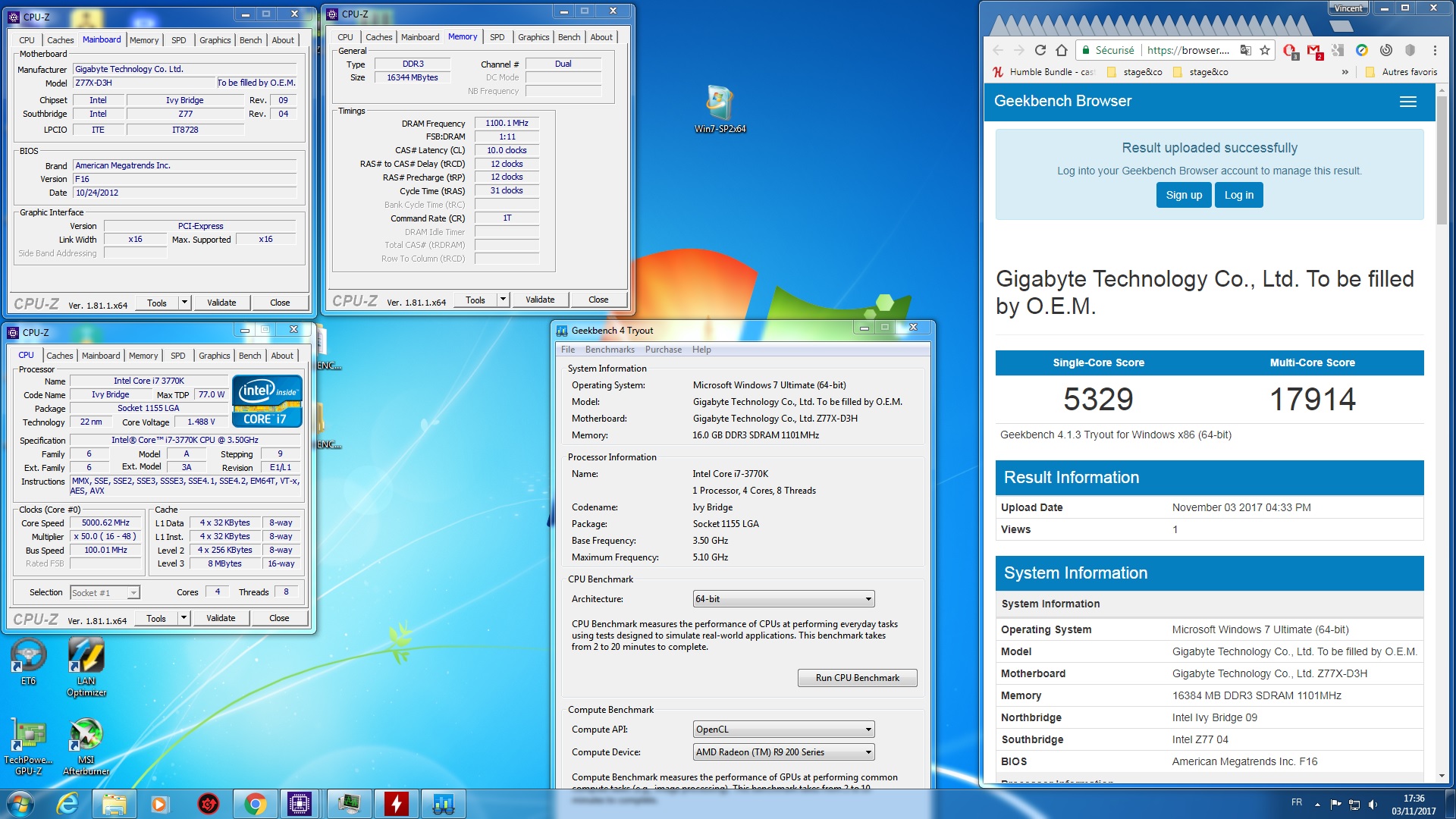
Task: Click the Chrome address bar URL
Action: (1188, 50)
